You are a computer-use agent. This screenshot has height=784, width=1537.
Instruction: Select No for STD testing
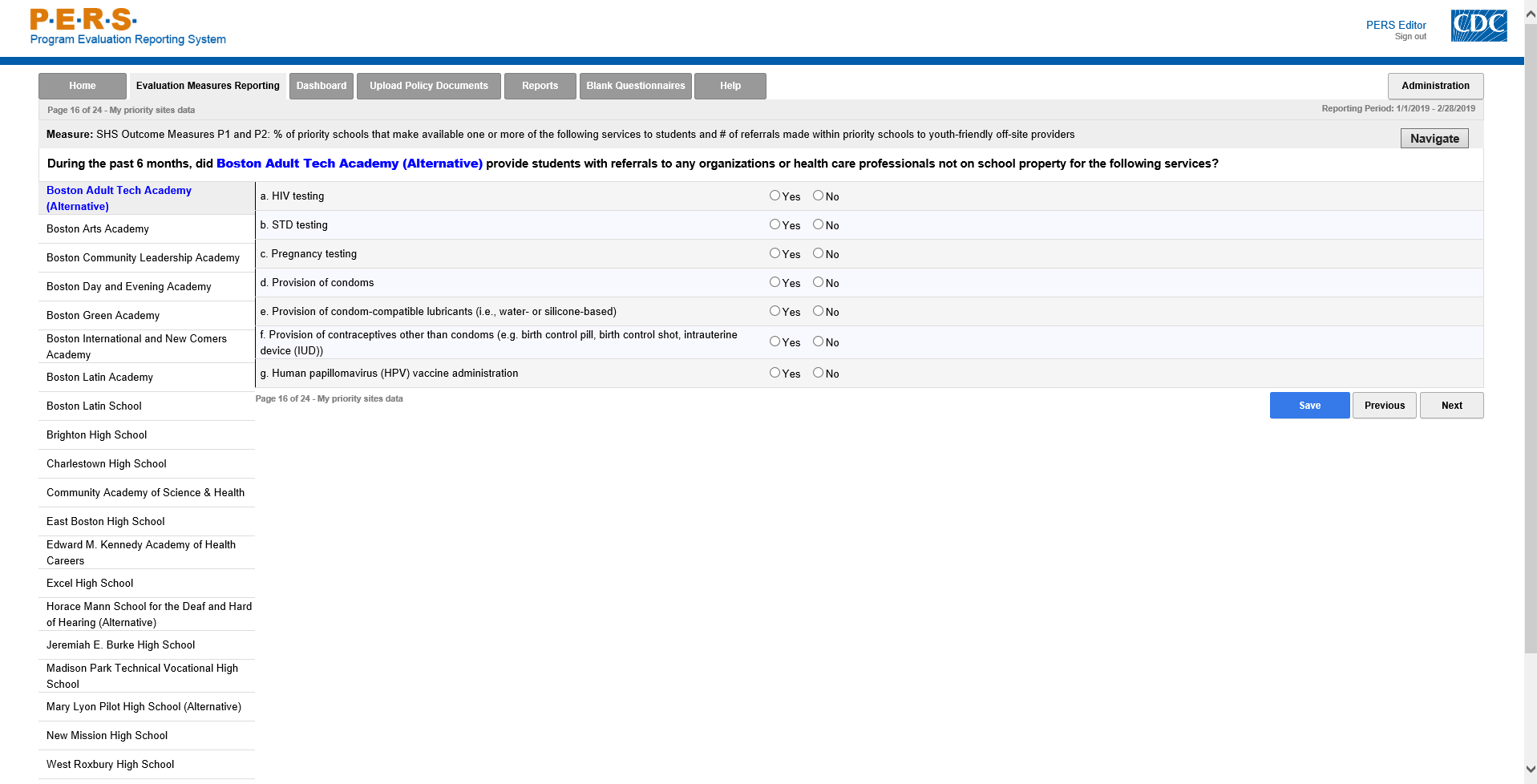[x=818, y=224]
